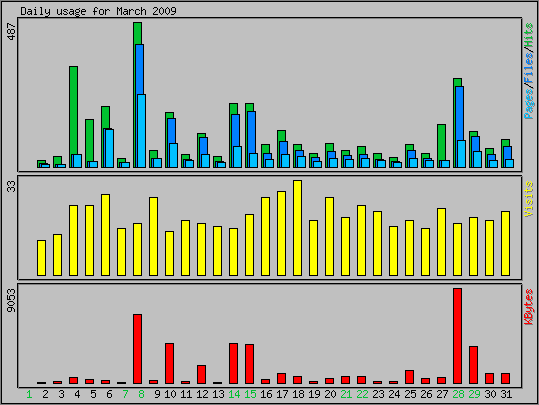The width and height of the screenshot is (539, 405).
Task: Click the 487 value on the hits axis
Action: 12,32
